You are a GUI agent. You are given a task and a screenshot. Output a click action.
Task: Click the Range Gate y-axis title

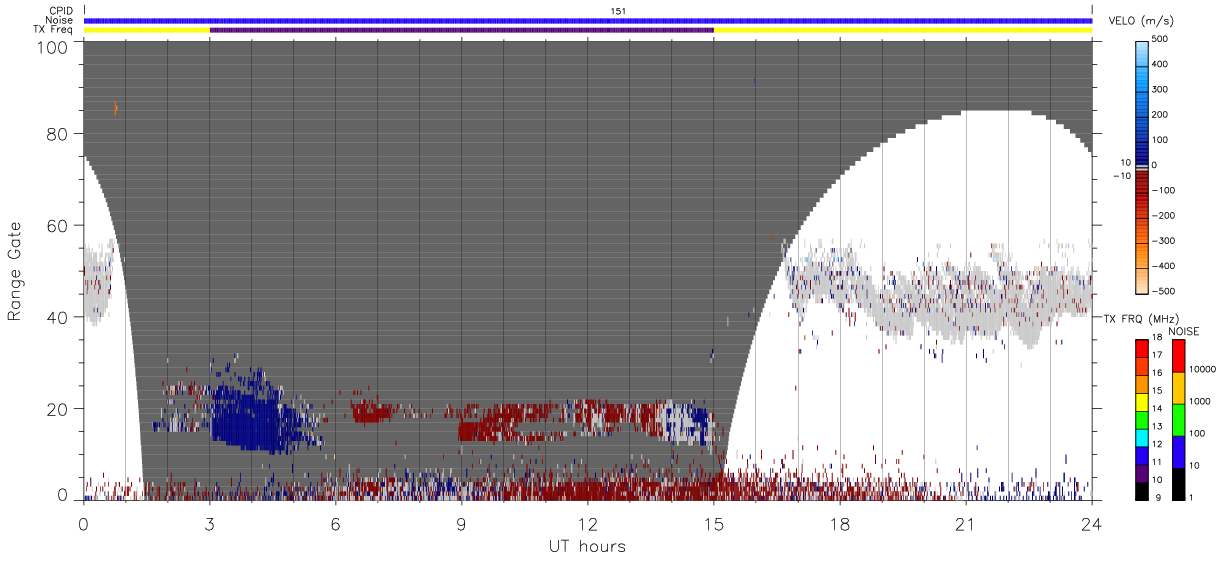click(x=15, y=271)
